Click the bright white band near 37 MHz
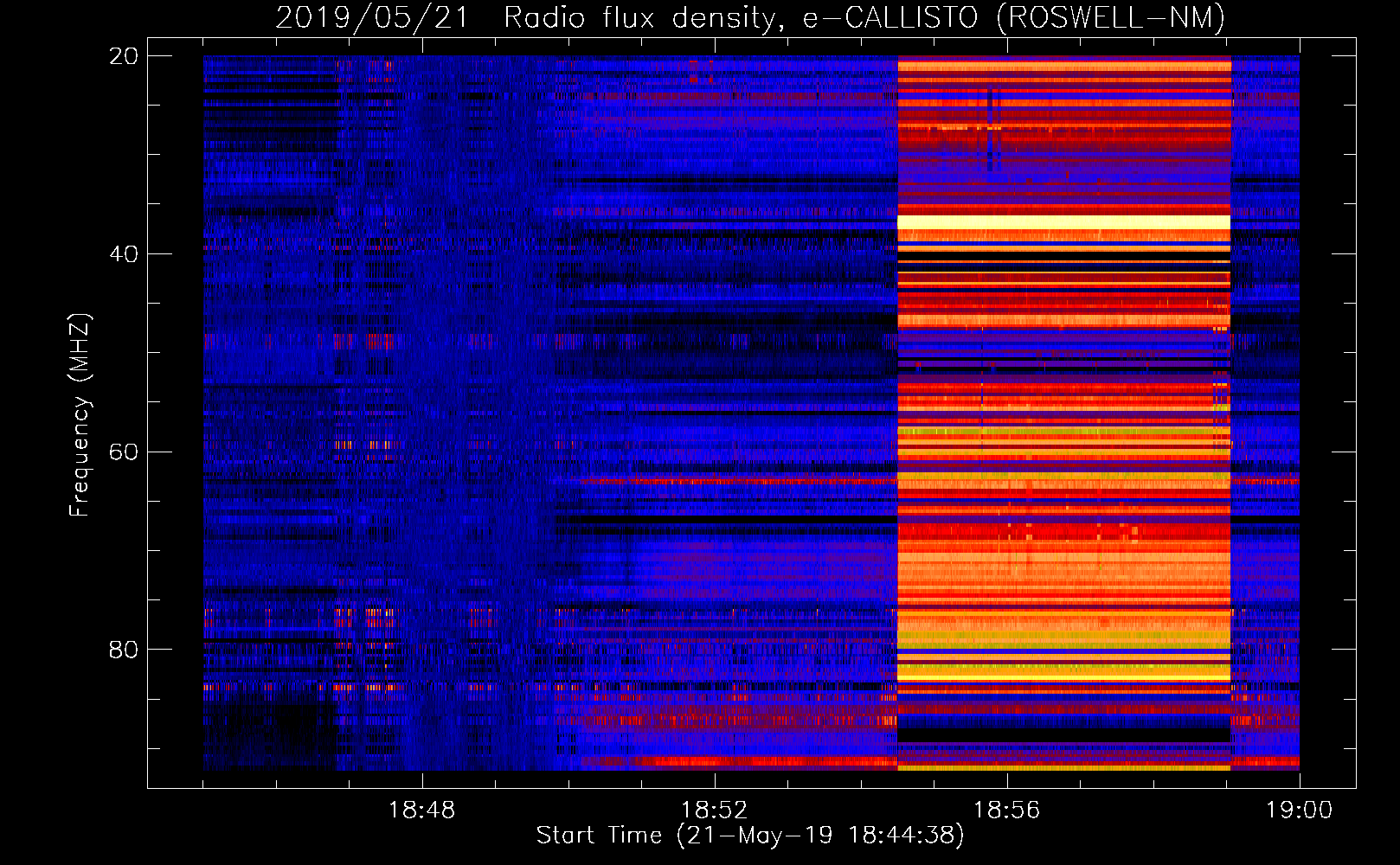Viewport: 1400px width, 865px height. point(1063,222)
